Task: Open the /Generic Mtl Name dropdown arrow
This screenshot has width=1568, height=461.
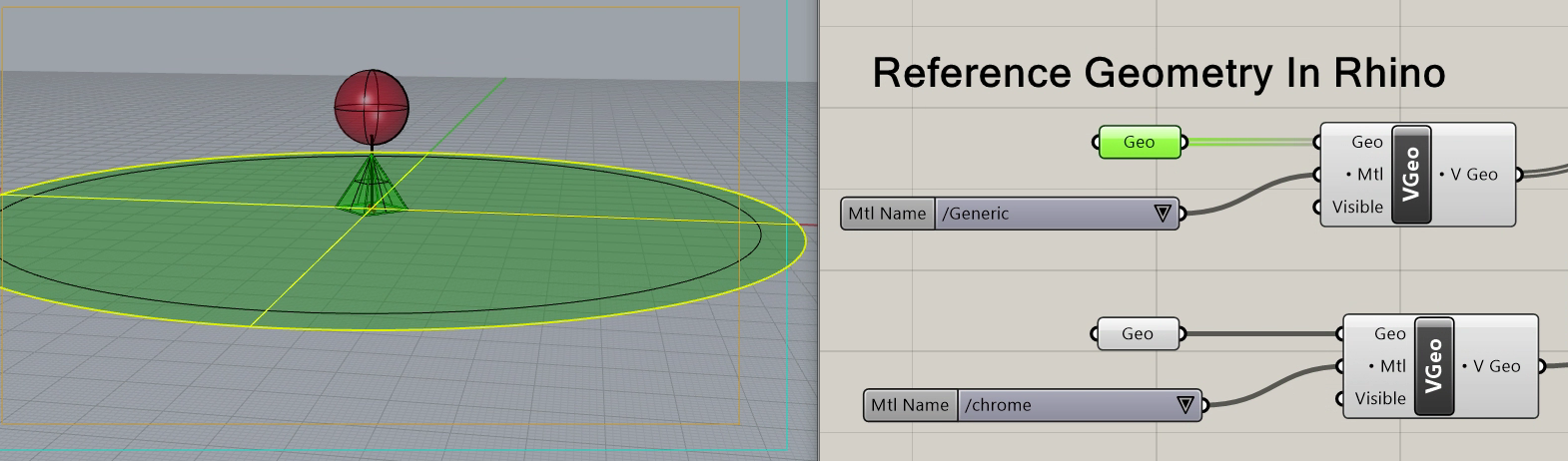Action: (x=1163, y=213)
